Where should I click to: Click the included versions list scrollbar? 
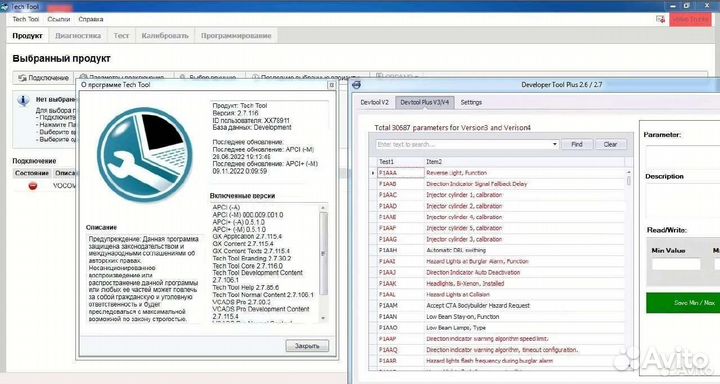[x=323, y=254]
